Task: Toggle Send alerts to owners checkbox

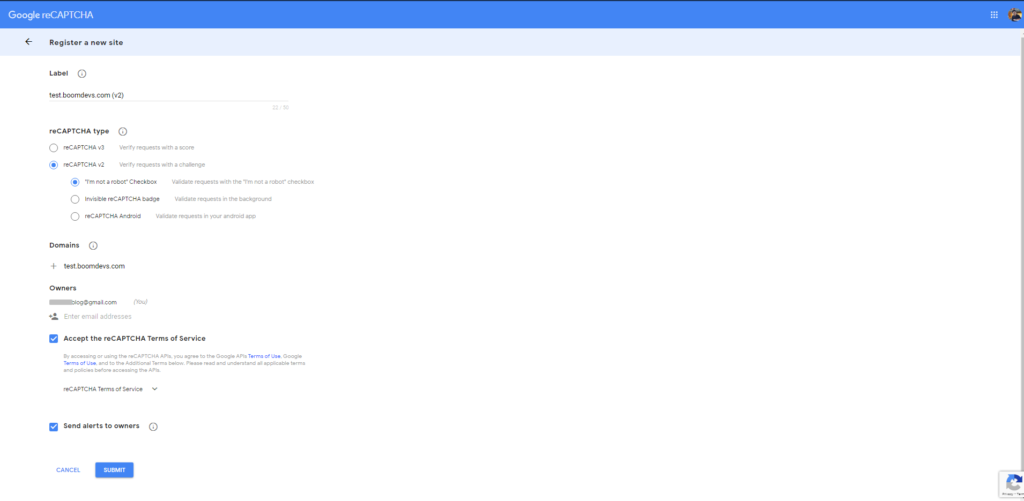Action: (54, 427)
